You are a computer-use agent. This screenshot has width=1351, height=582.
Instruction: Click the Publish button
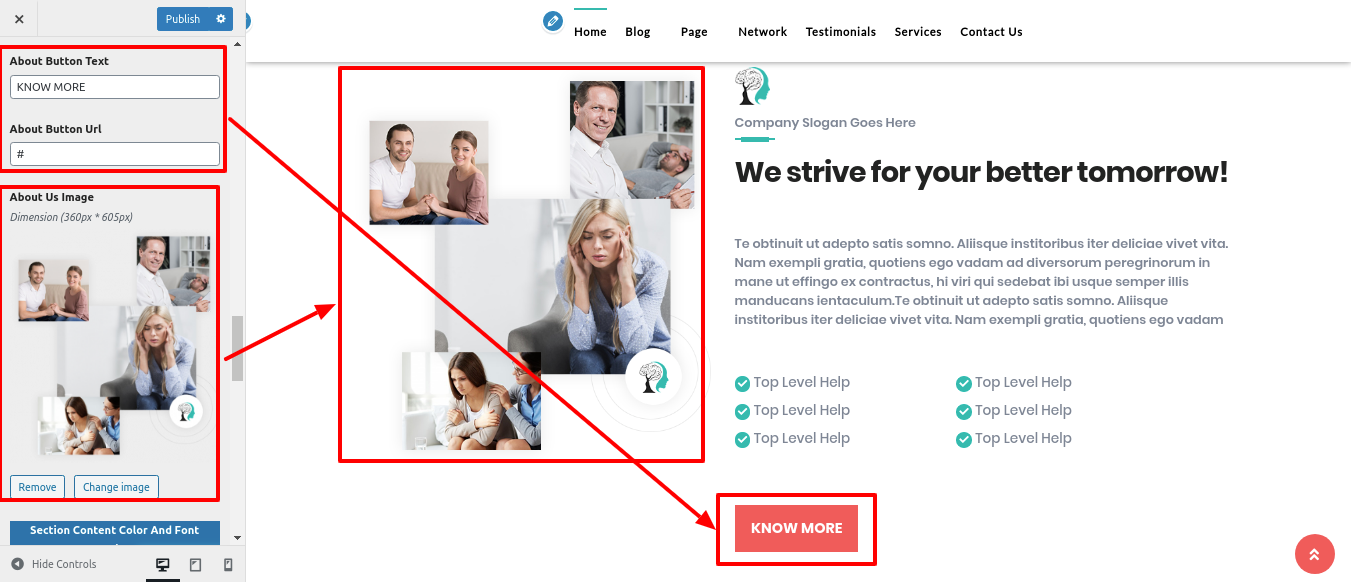183,19
